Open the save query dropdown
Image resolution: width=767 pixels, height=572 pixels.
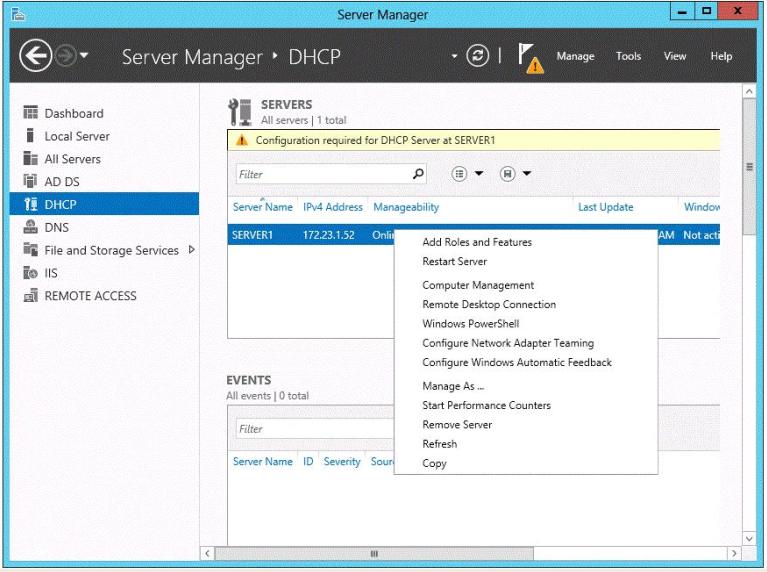[x=527, y=173]
